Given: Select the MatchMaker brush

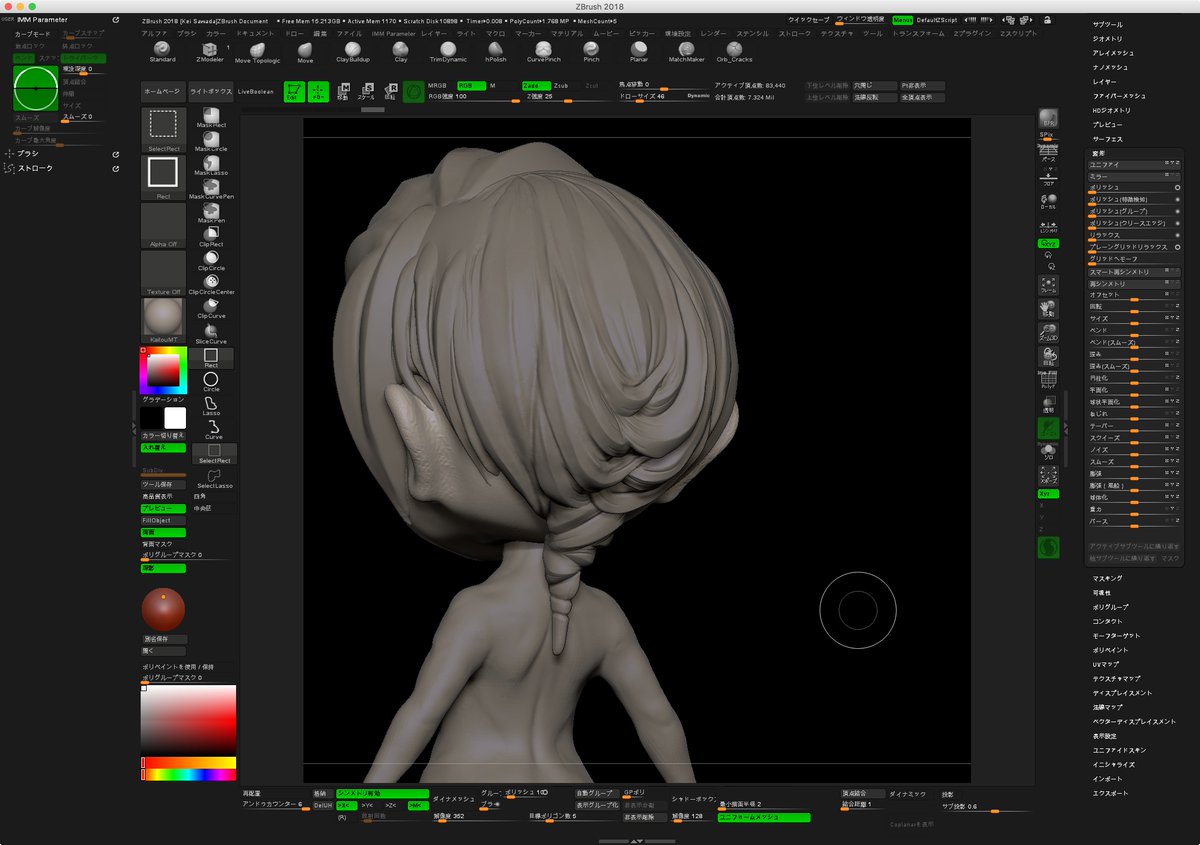Looking at the screenshot, I should point(686,51).
